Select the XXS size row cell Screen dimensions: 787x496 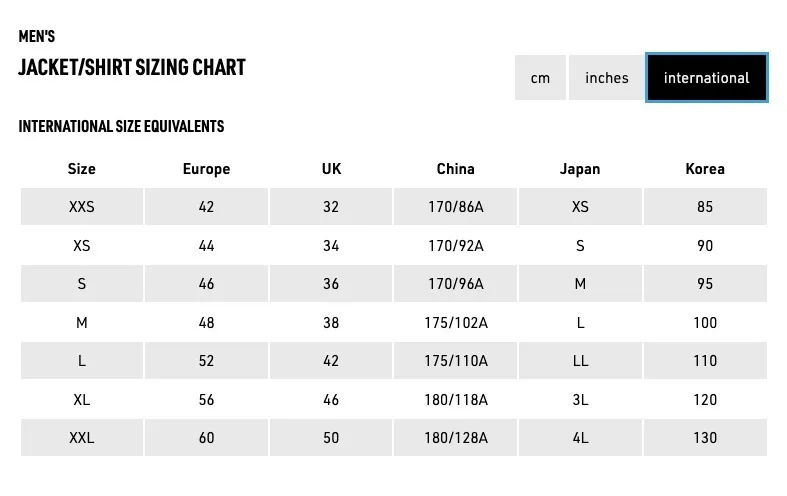coord(82,206)
